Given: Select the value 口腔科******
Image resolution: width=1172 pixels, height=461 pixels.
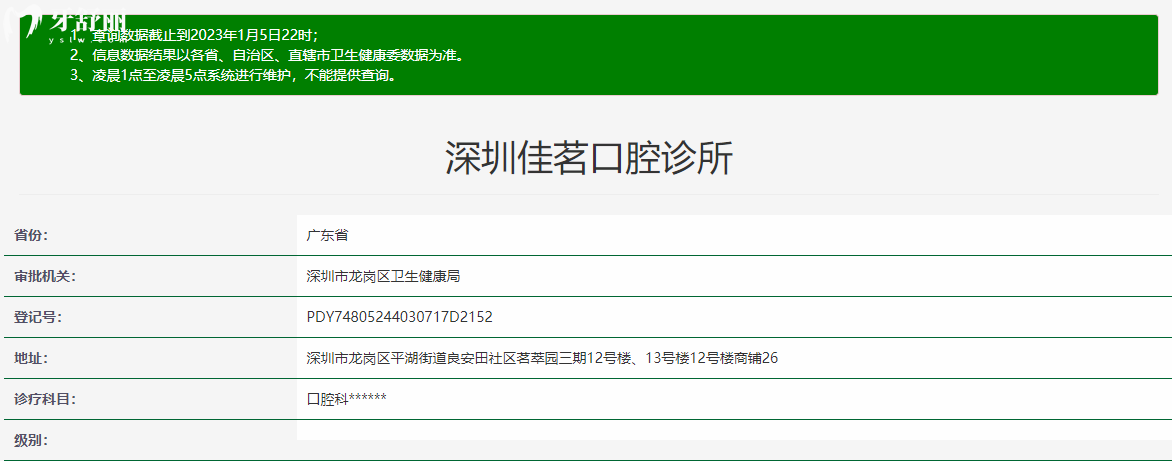Looking at the screenshot, I should pyautogui.click(x=346, y=399).
